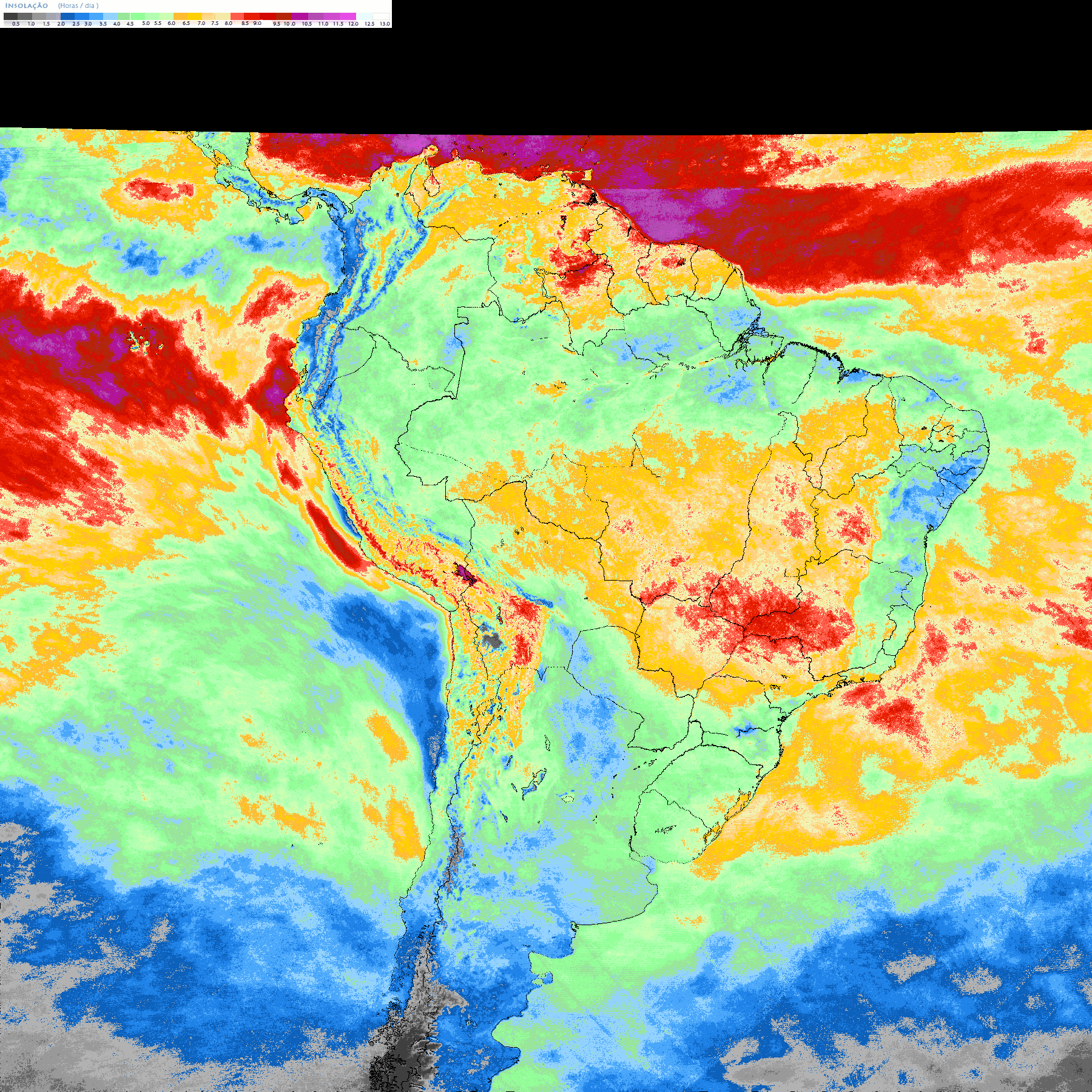Click the '5.0' legend scale value

[x=146, y=23]
